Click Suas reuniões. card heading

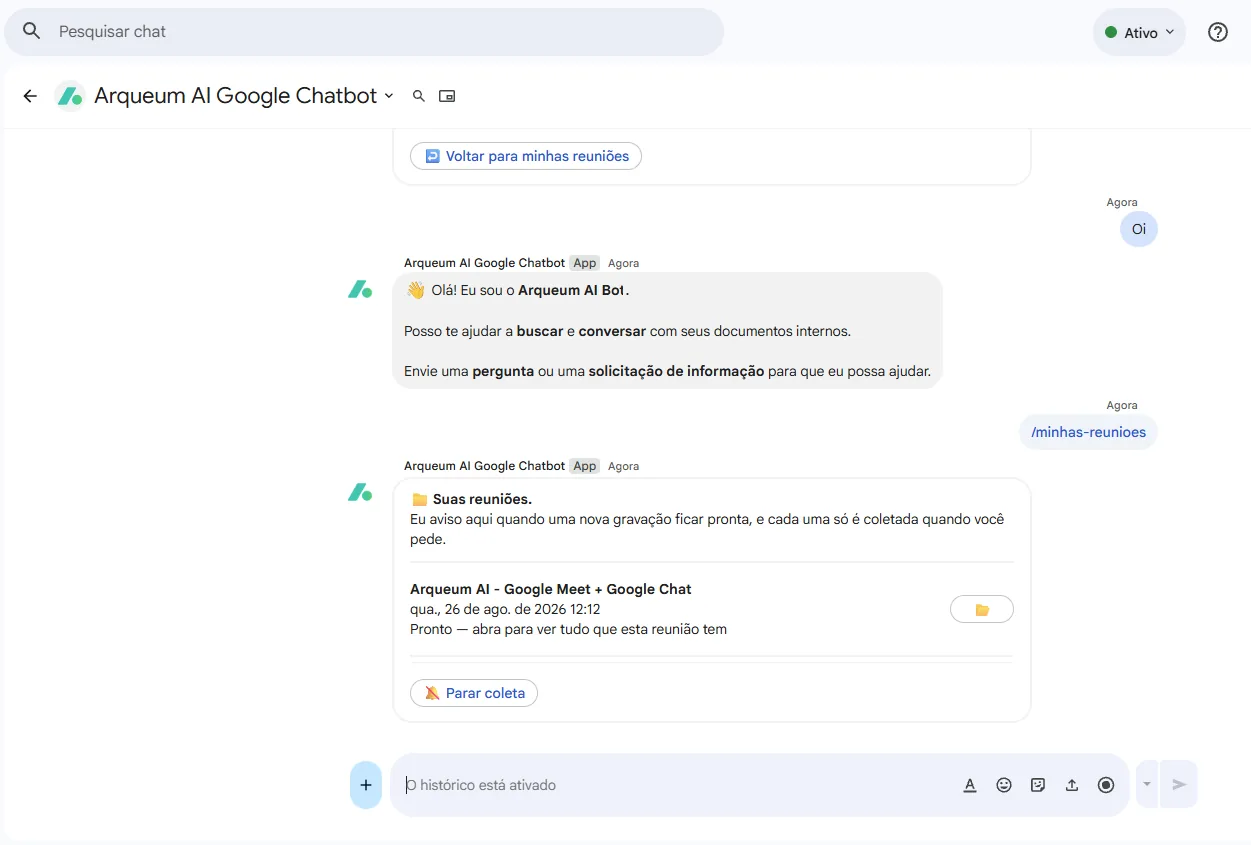[x=482, y=499]
